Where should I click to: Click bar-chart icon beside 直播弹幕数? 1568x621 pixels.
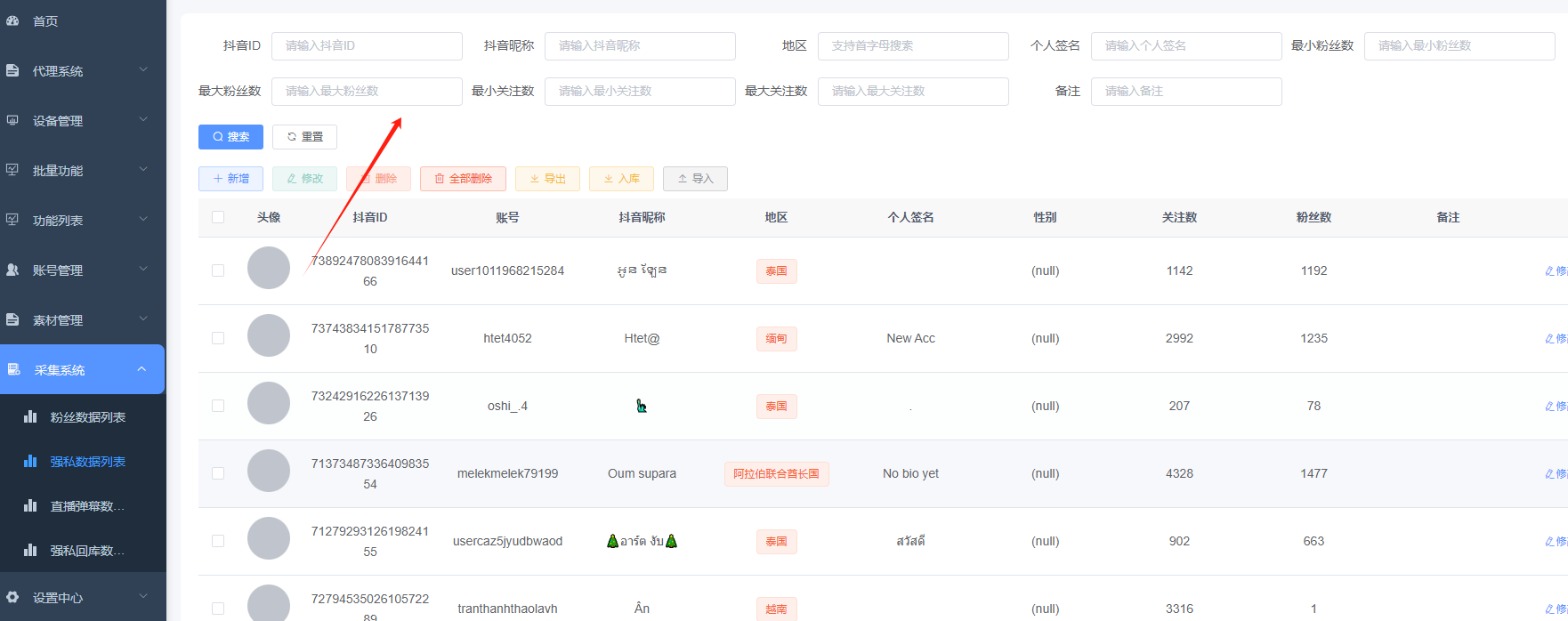pyautogui.click(x=30, y=505)
